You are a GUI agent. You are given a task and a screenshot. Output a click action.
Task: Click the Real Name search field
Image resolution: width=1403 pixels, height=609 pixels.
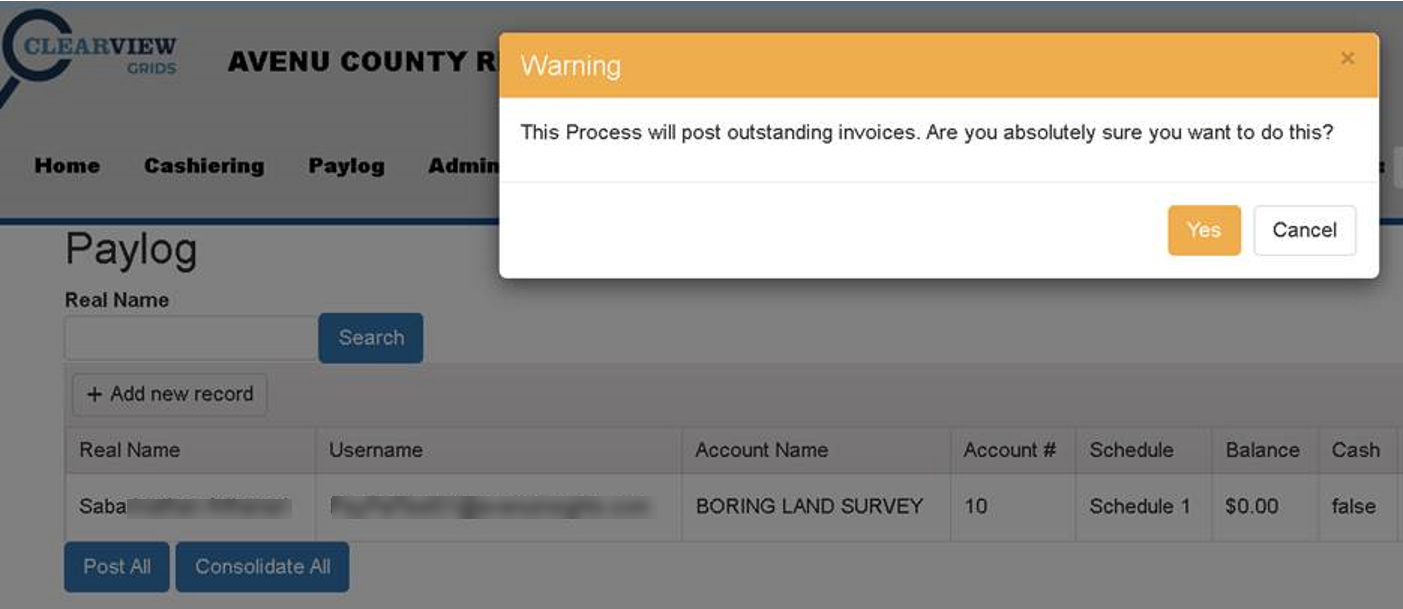191,338
